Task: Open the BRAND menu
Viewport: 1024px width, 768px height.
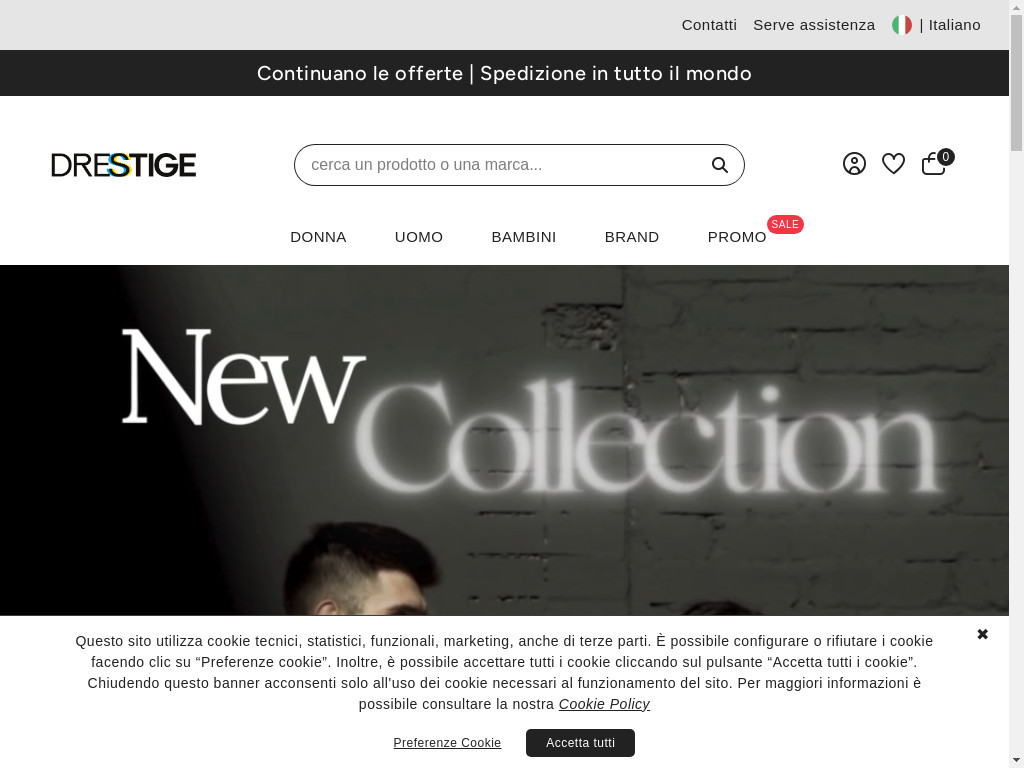Action: [632, 237]
